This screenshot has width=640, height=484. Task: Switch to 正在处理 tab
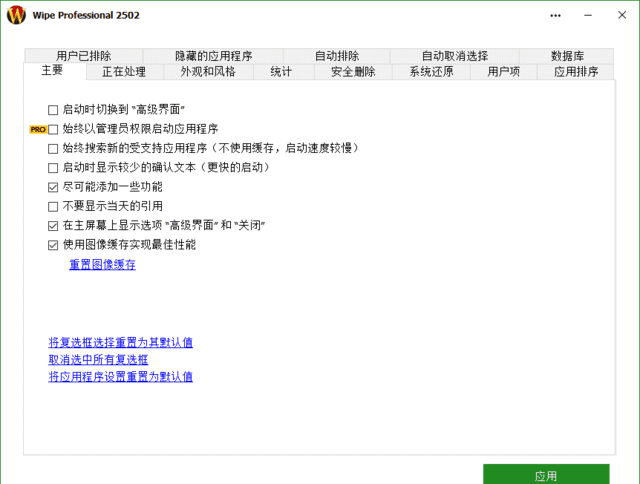[x=124, y=72]
